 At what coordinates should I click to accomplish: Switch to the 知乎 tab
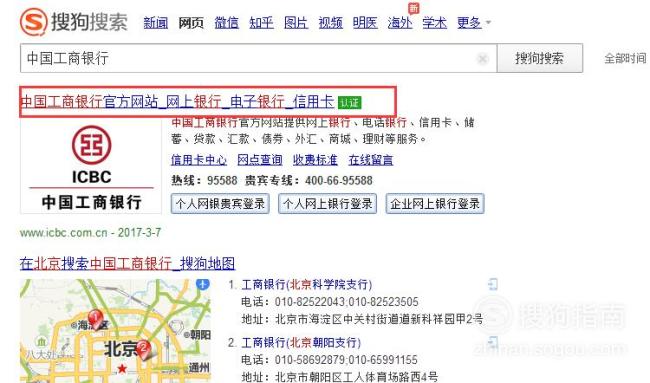[261, 22]
